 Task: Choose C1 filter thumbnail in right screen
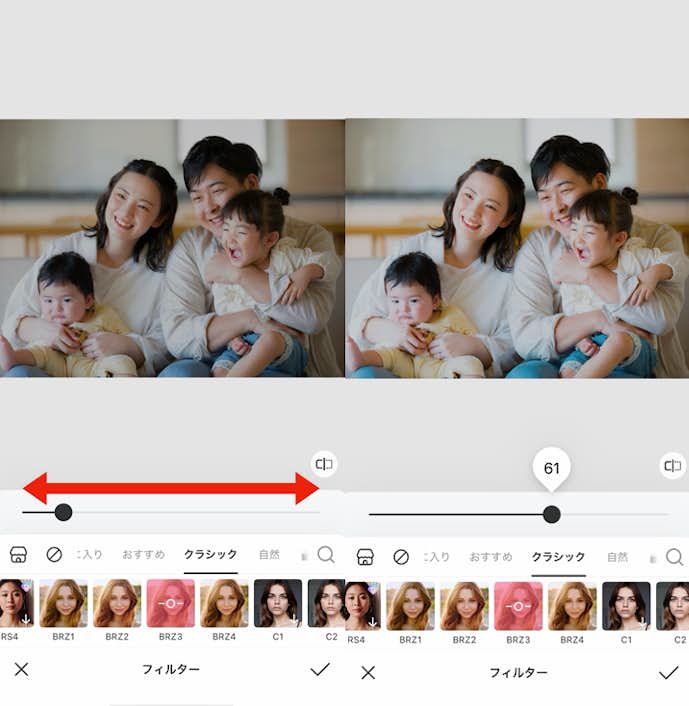point(626,606)
